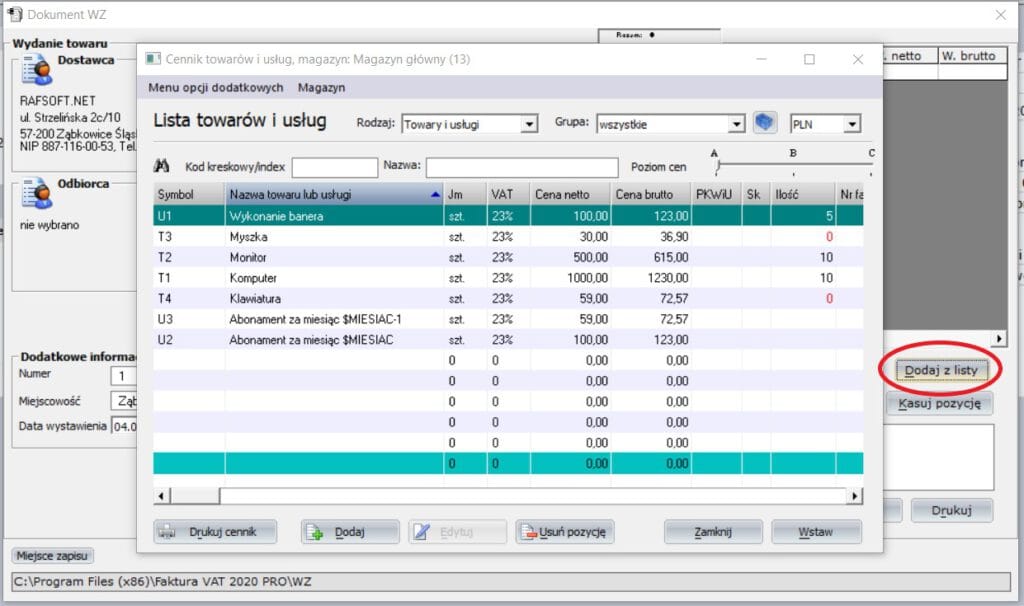Viewport: 1024px width, 606px height.
Task: Click the Odbiorca recipient person icon
Action: (37, 193)
